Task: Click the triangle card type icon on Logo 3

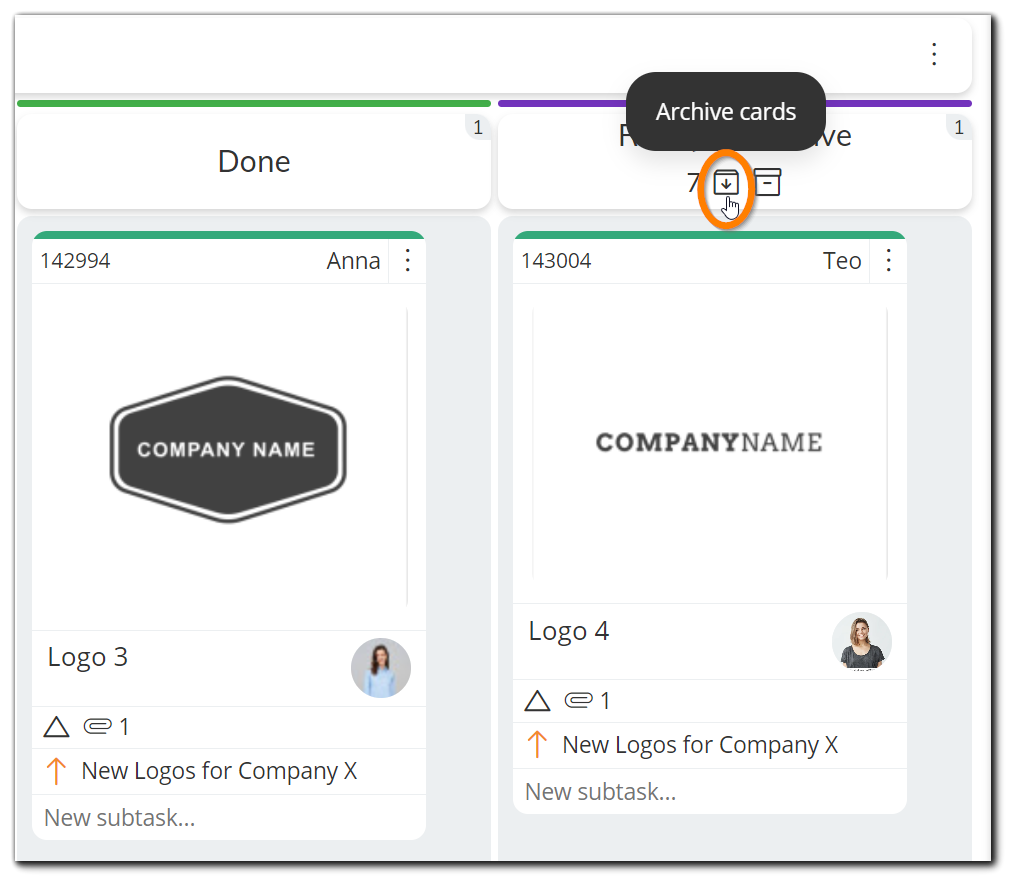Action: point(56,726)
